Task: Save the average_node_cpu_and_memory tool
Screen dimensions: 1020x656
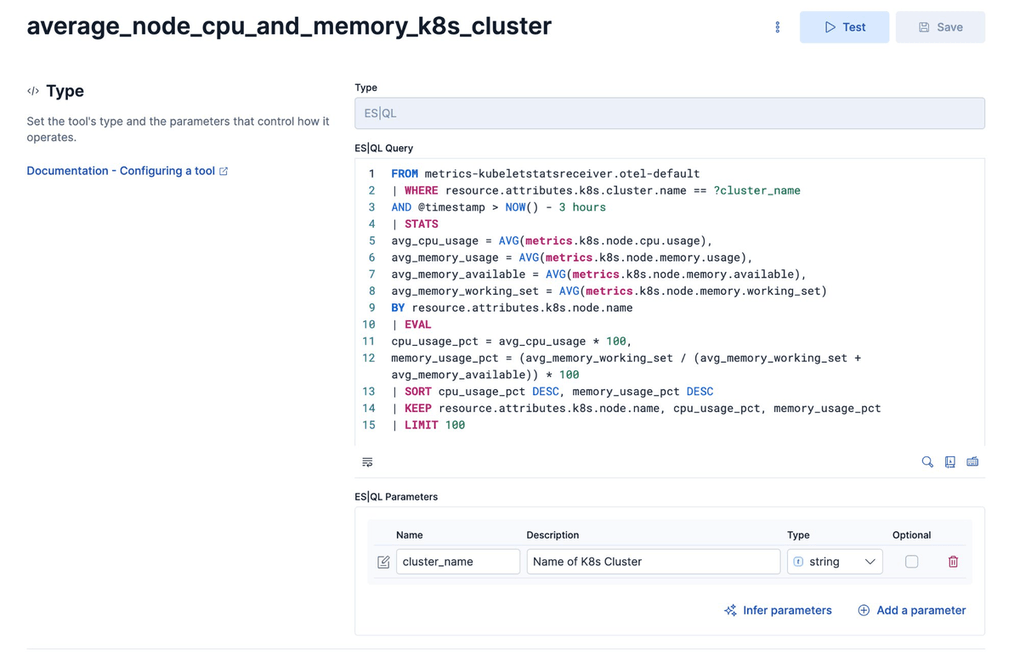Action: click(x=939, y=27)
